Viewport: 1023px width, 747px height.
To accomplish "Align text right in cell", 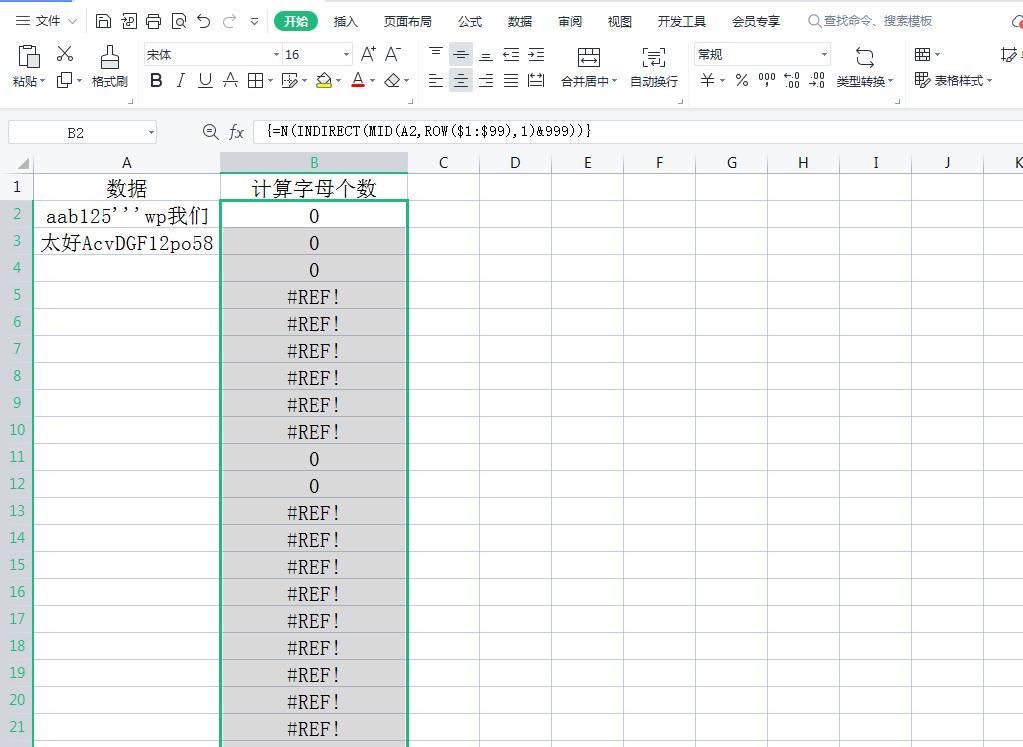I will 486,80.
